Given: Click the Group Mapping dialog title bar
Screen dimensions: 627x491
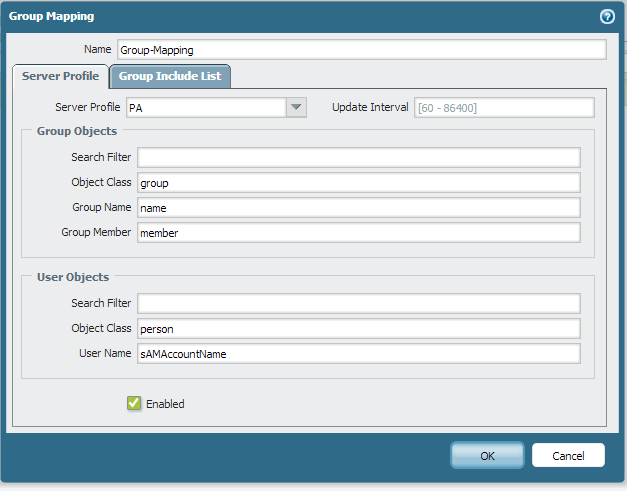Looking at the screenshot, I should tap(300, 16).
